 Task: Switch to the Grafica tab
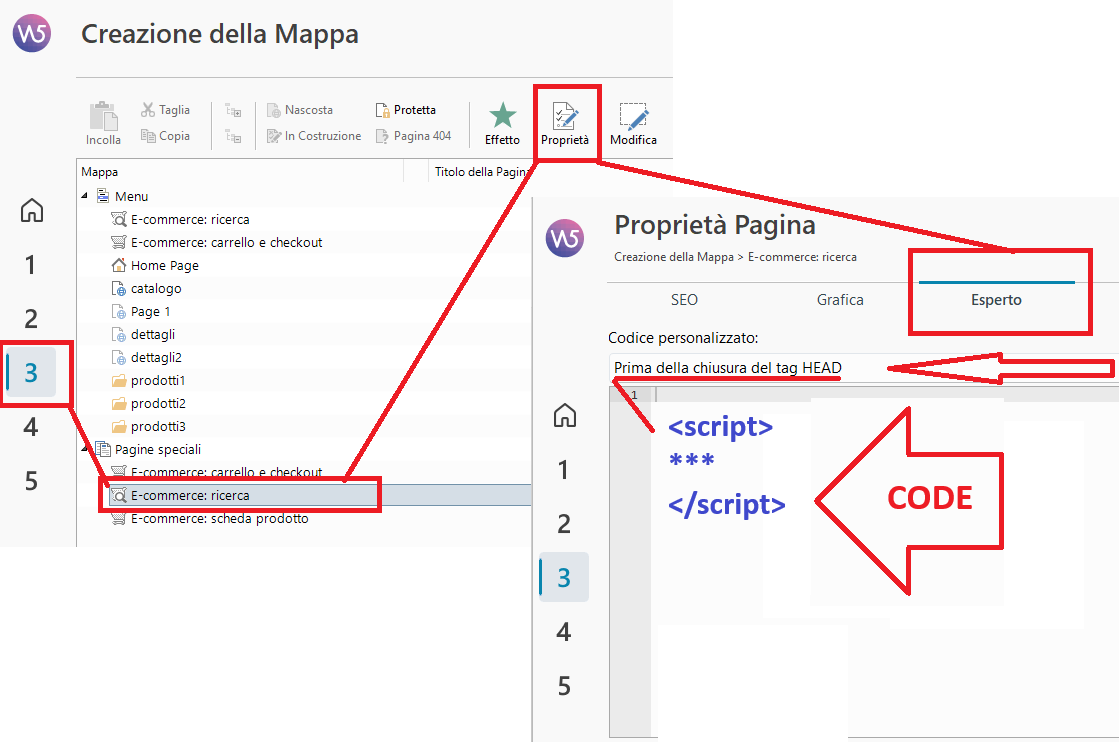tap(840, 300)
